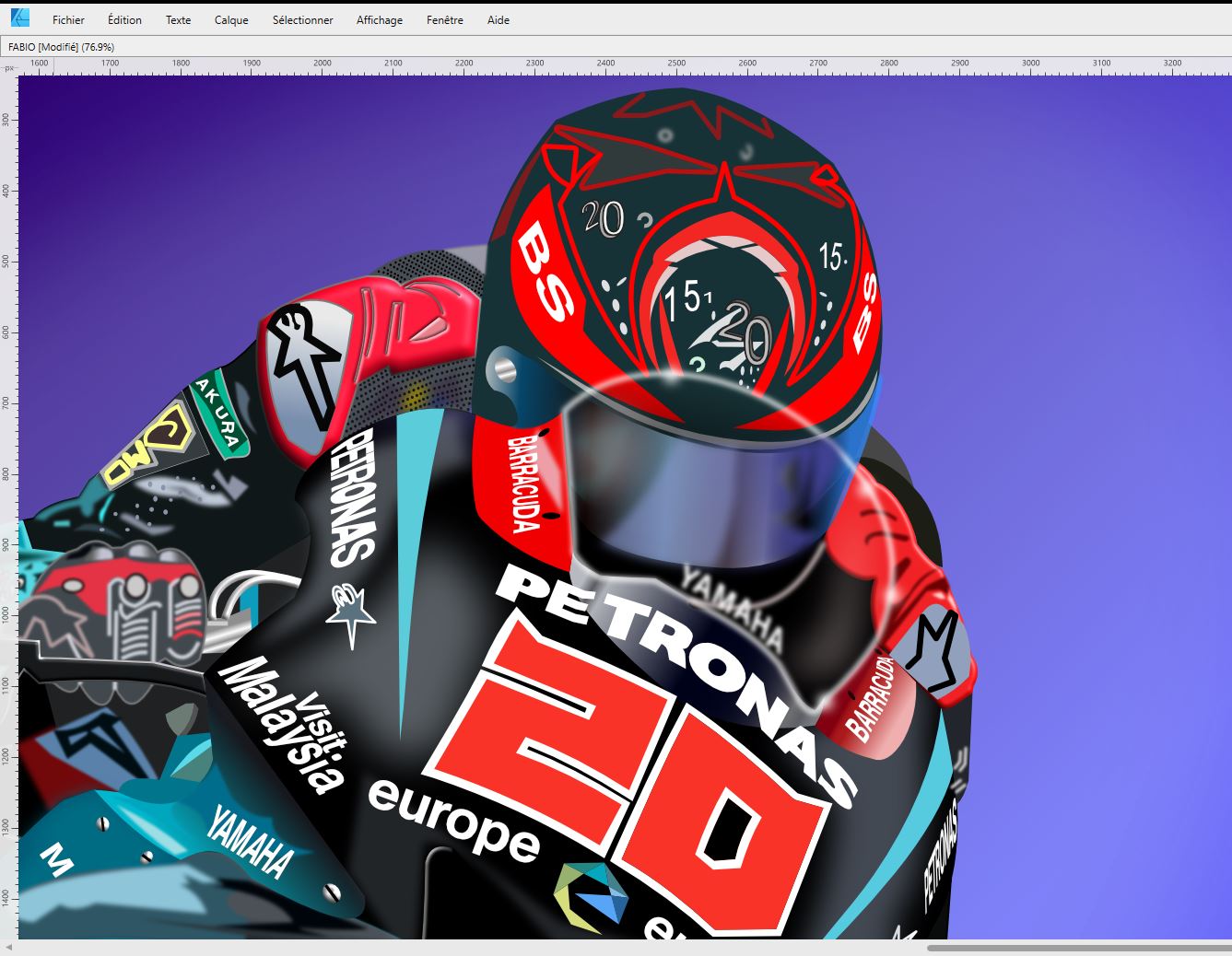Open the Texte menu
This screenshot has width=1232, height=956.
(178, 19)
